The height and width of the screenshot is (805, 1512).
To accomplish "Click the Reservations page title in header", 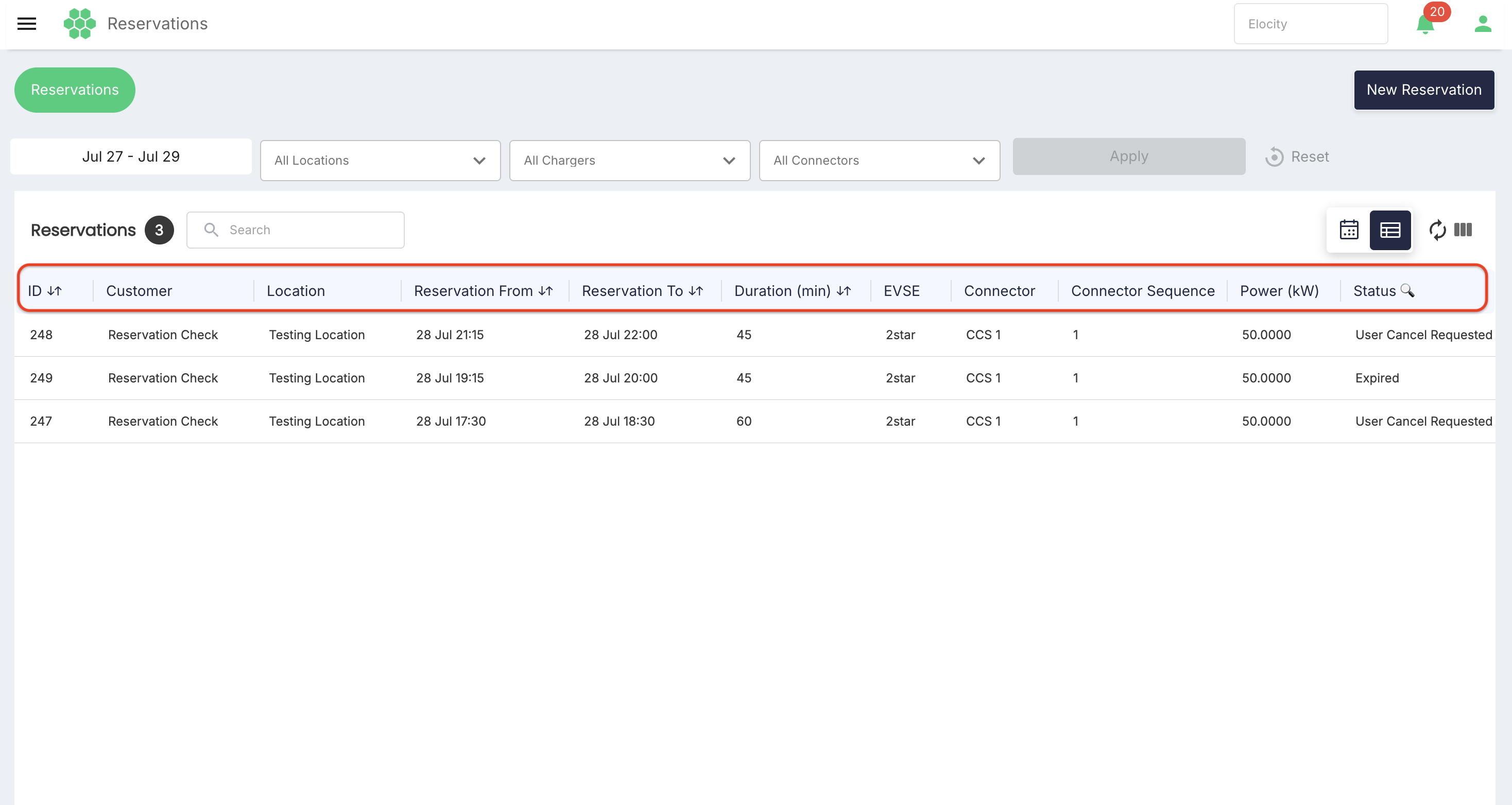I will [157, 24].
